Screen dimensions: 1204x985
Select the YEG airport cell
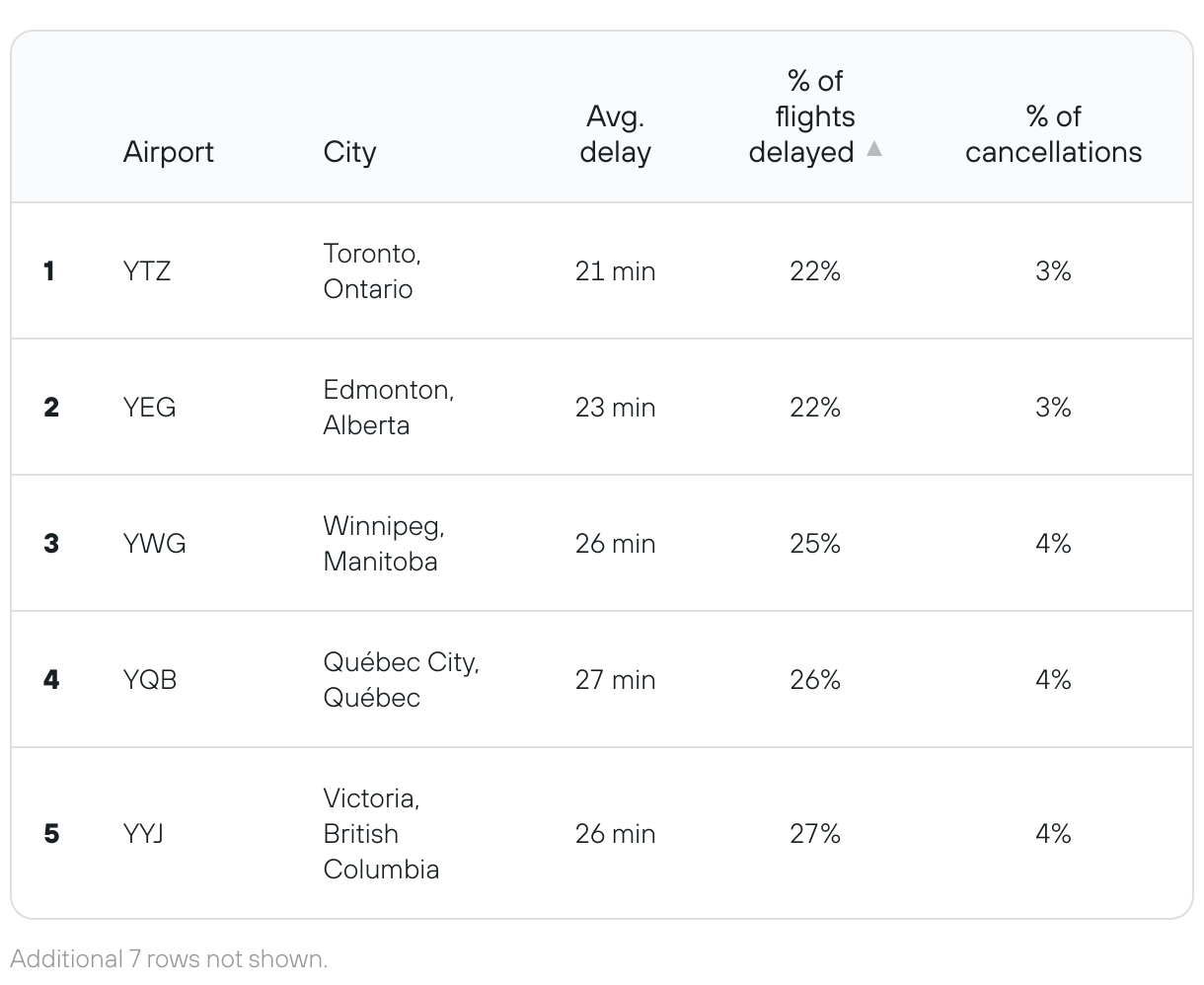(150, 408)
